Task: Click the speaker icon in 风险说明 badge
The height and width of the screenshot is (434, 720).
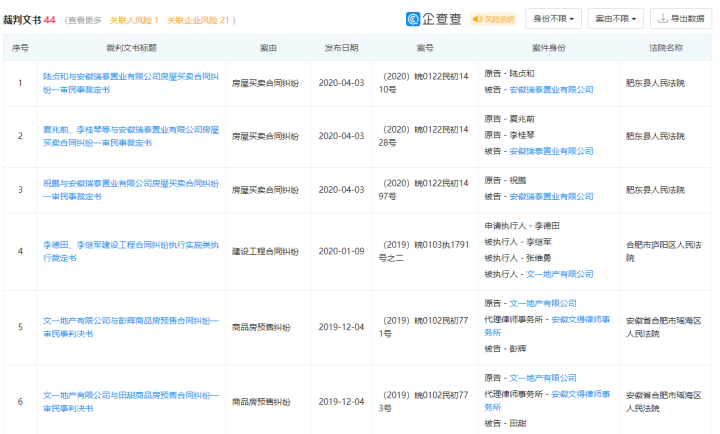Action: [x=478, y=19]
